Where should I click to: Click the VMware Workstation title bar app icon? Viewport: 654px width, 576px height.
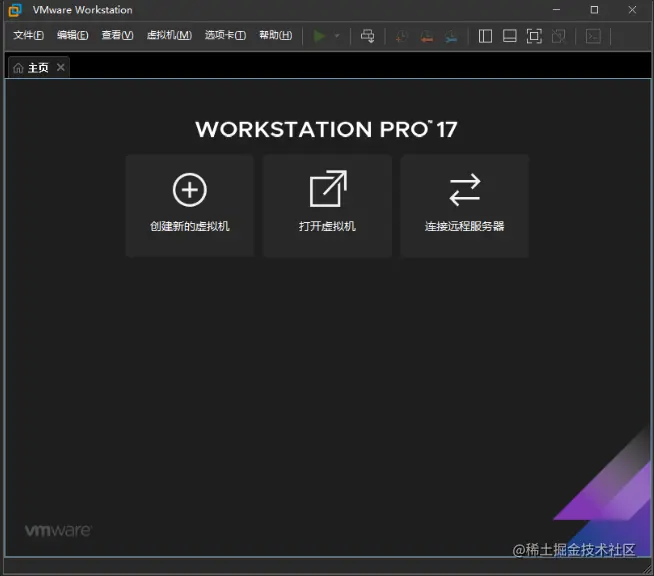[15, 10]
